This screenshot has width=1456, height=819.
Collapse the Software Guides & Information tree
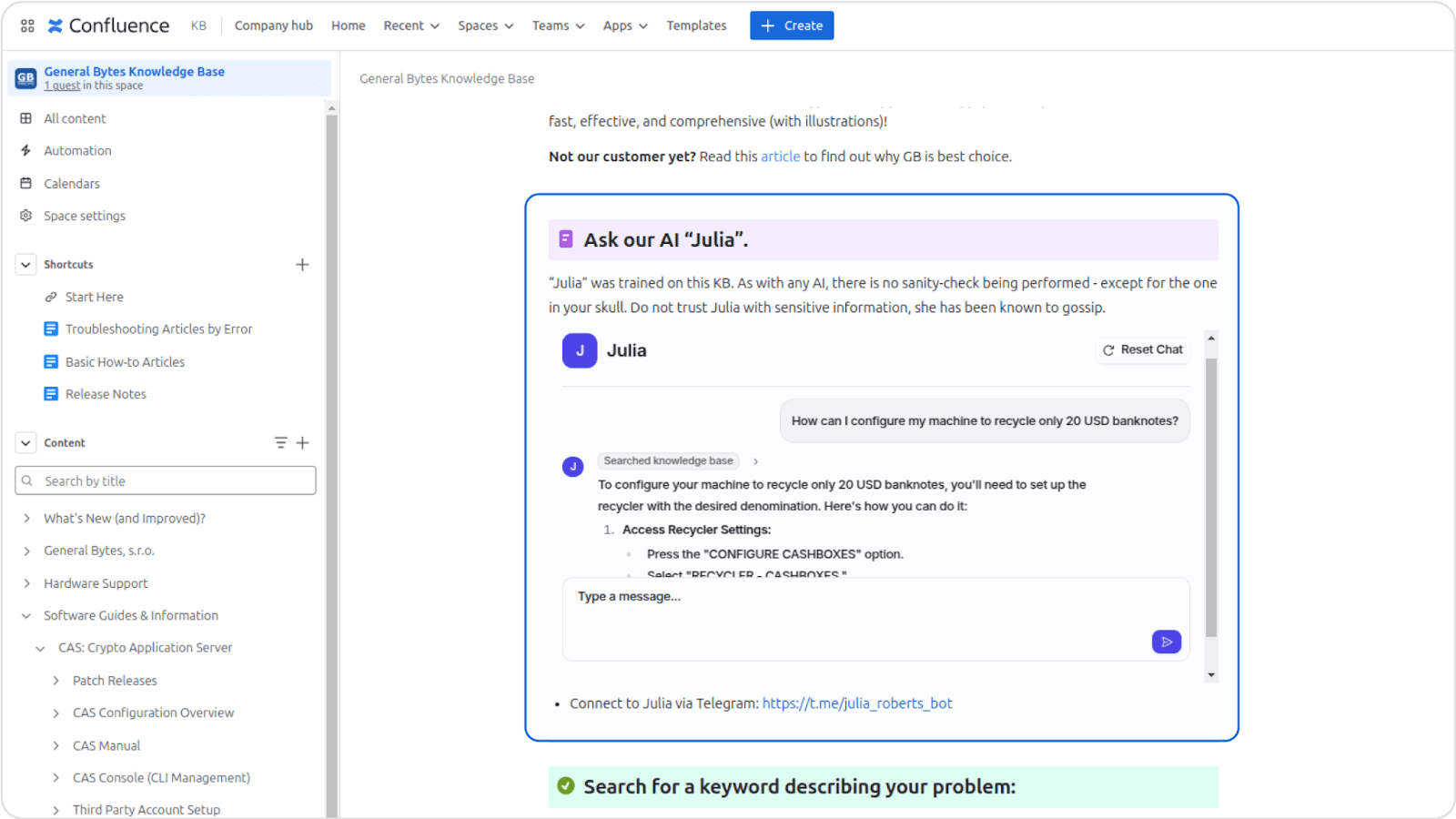tap(26, 616)
